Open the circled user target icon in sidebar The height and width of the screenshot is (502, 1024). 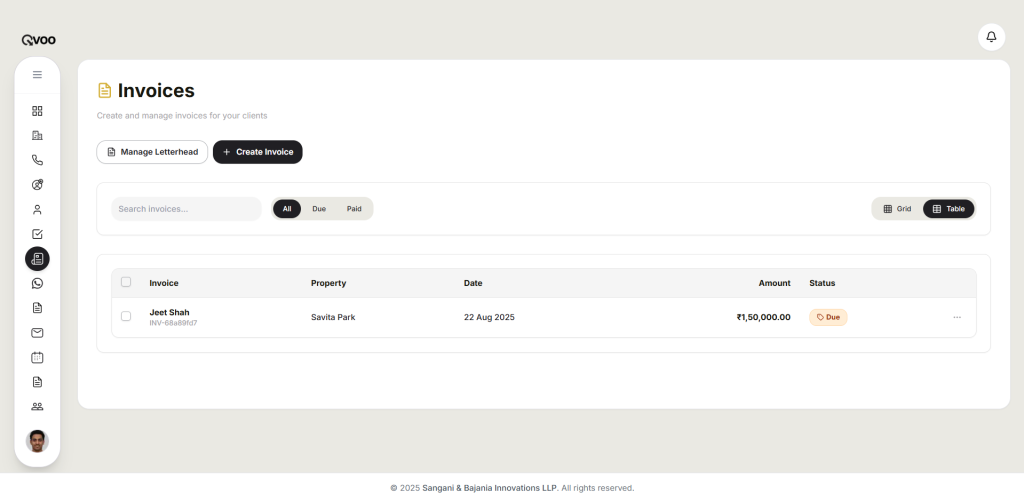tap(37, 185)
